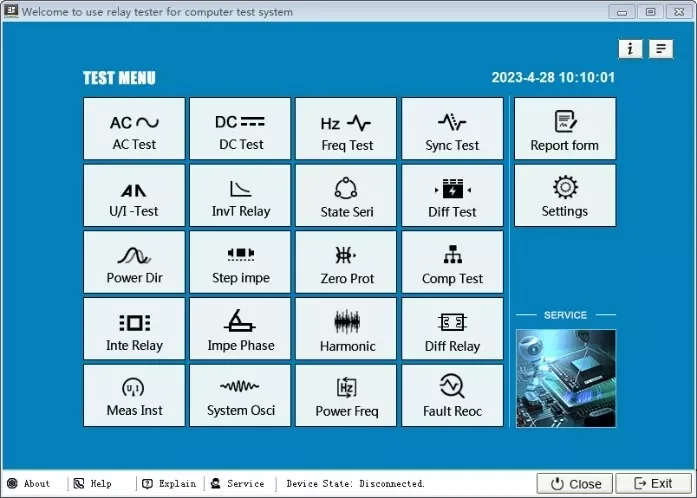
Task: Launch the Freq Test tile
Action: point(346,129)
